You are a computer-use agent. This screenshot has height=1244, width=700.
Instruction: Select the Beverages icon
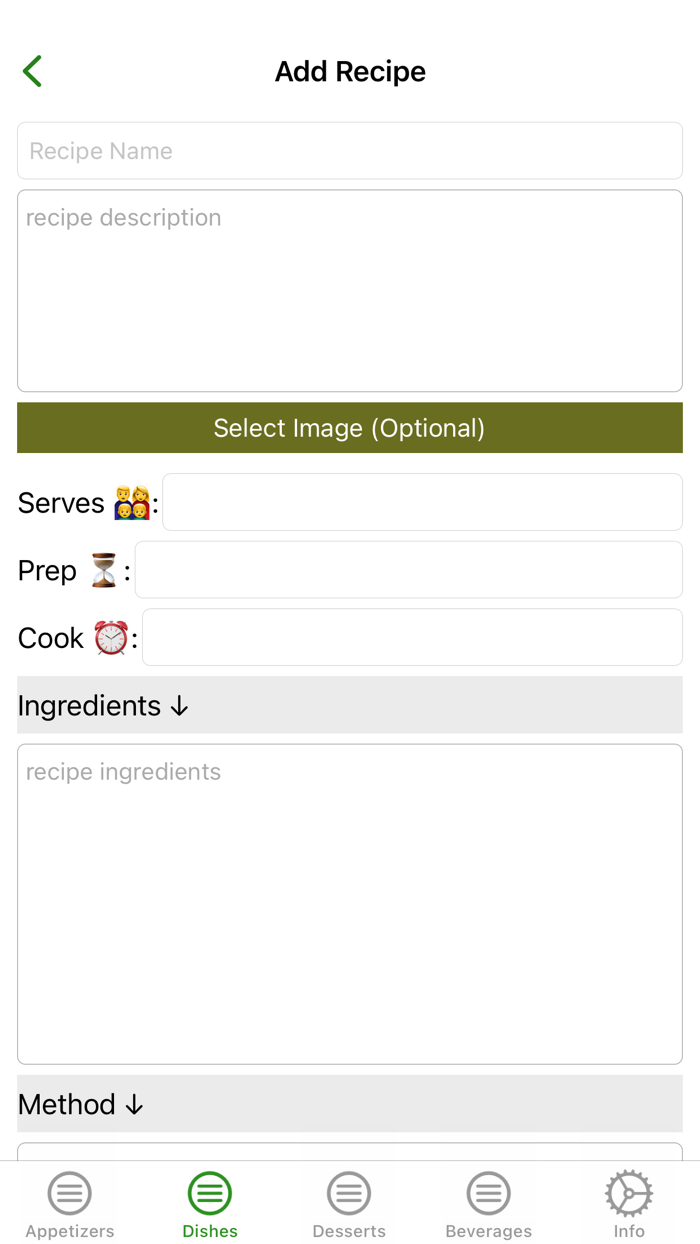pyautogui.click(x=488, y=1193)
